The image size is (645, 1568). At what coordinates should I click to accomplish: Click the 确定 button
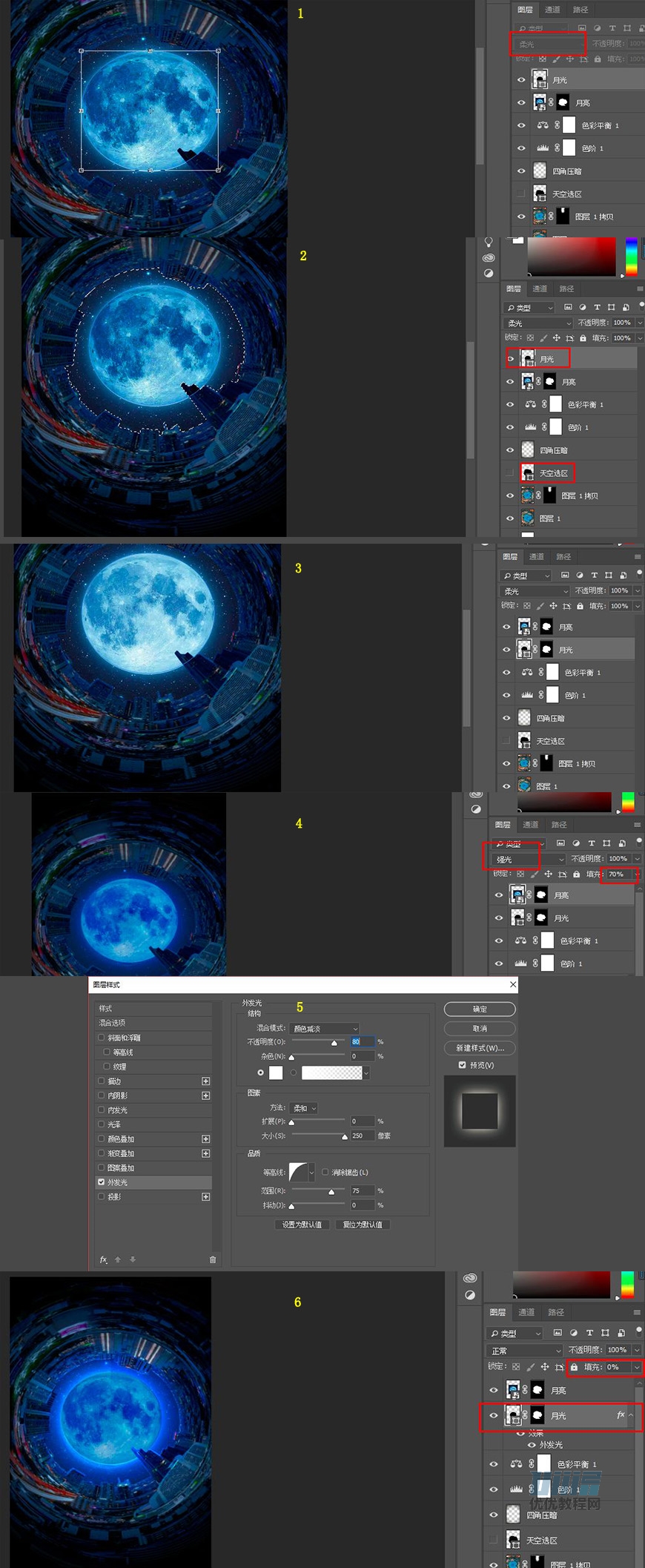click(x=480, y=1009)
